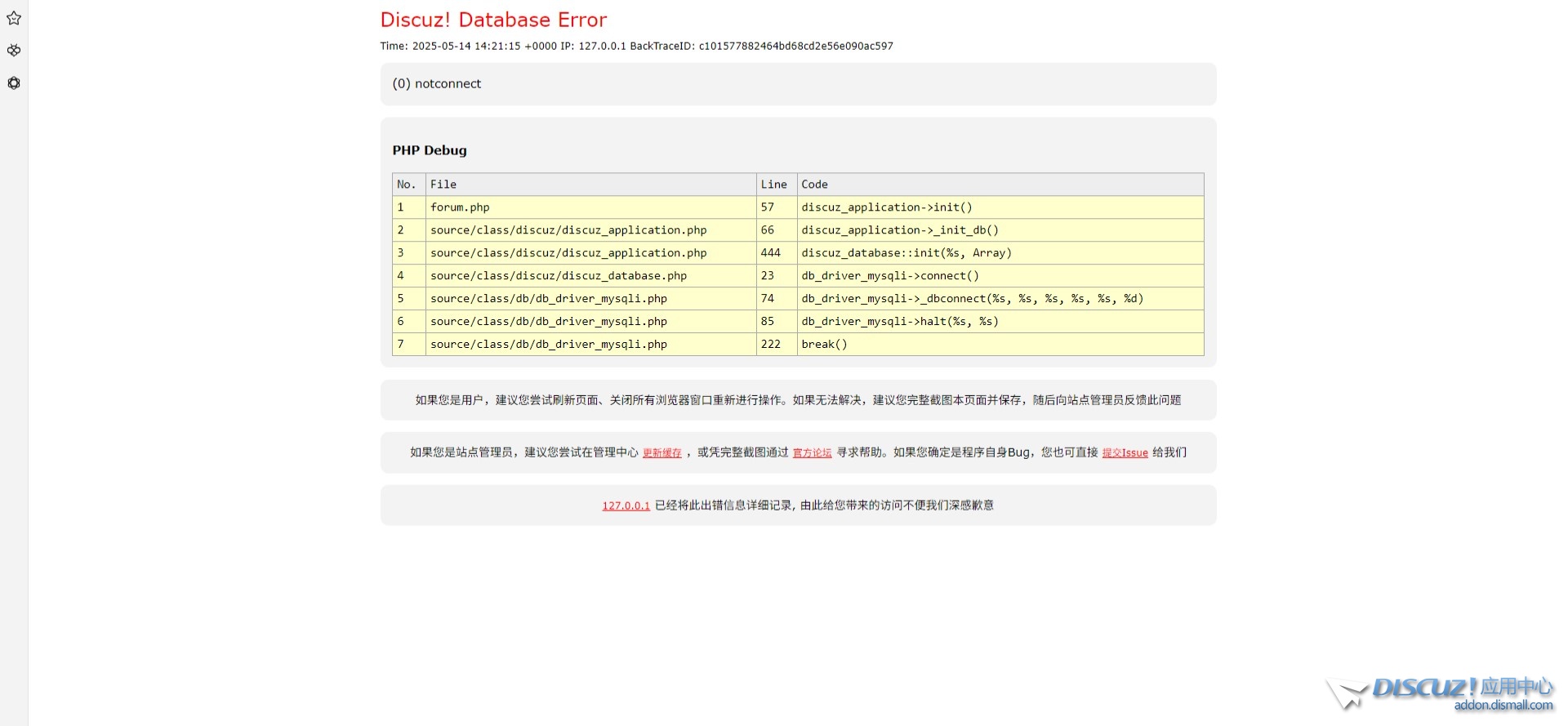
Task: Follow the red 127.0.0.1 link
Action: tap(626, 506)
